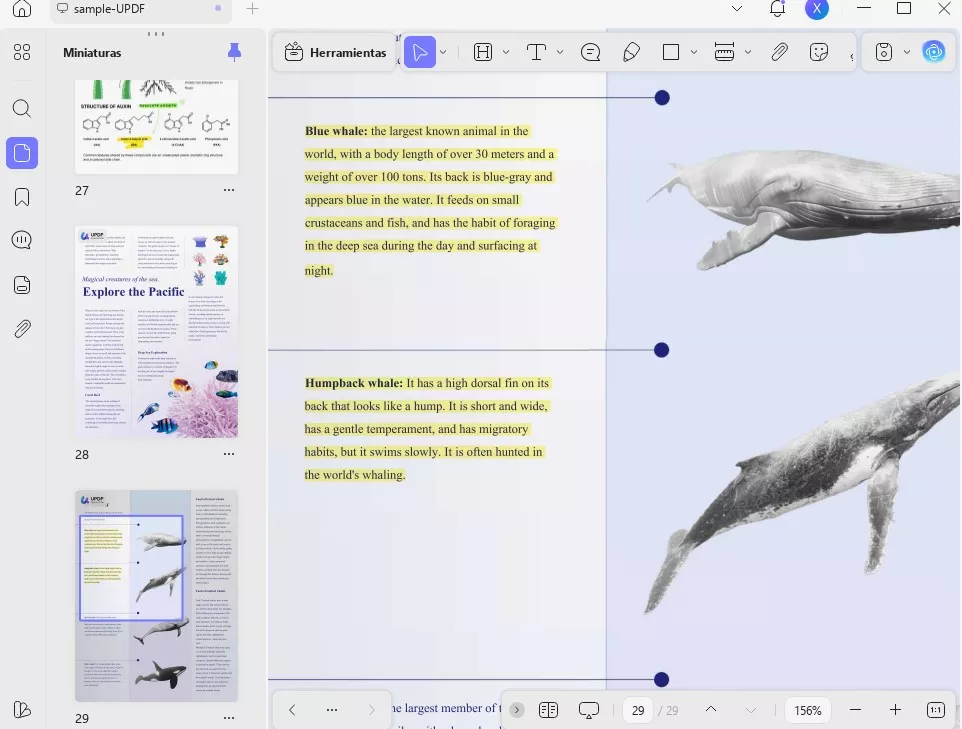
Task: Launch the UPDF AI assistant
Action: [x=934, y=53]
